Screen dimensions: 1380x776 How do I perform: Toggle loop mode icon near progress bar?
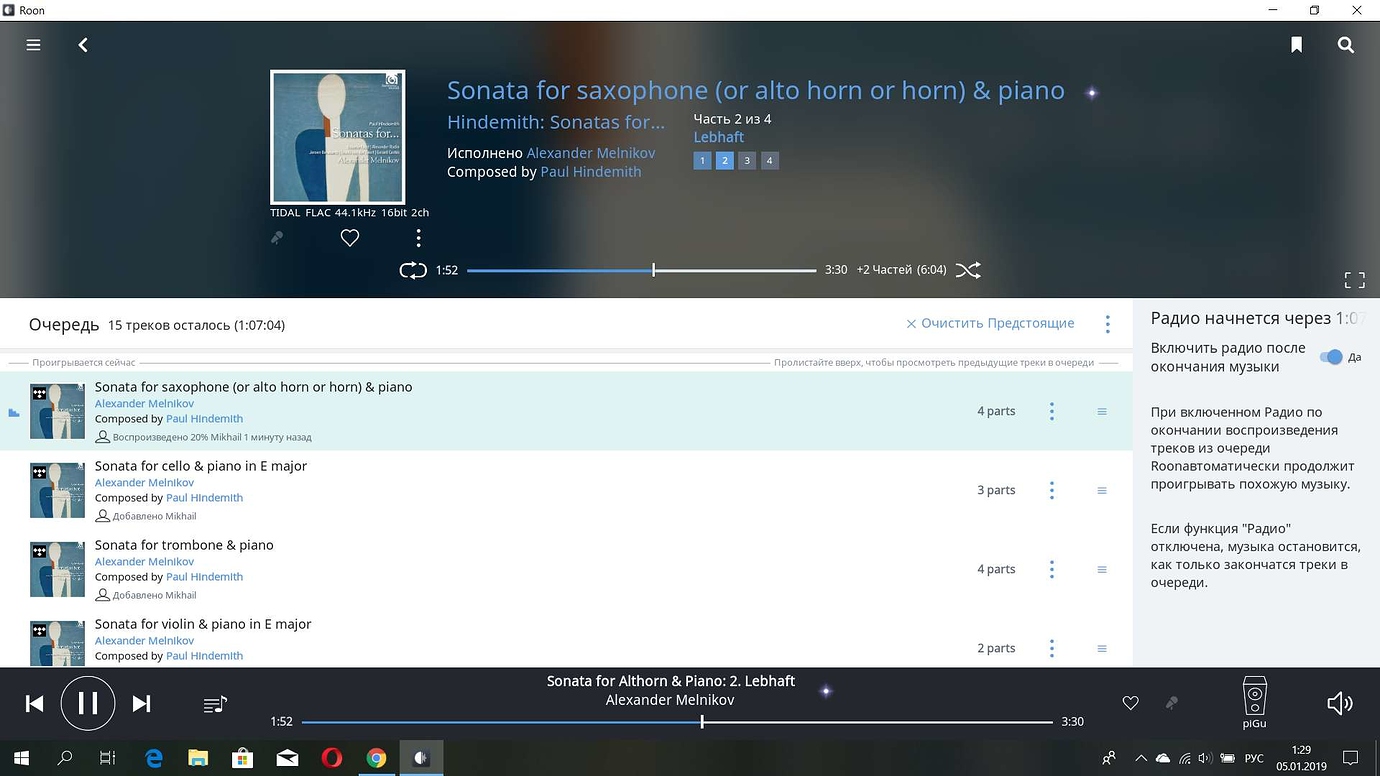(x=413, y=270)
